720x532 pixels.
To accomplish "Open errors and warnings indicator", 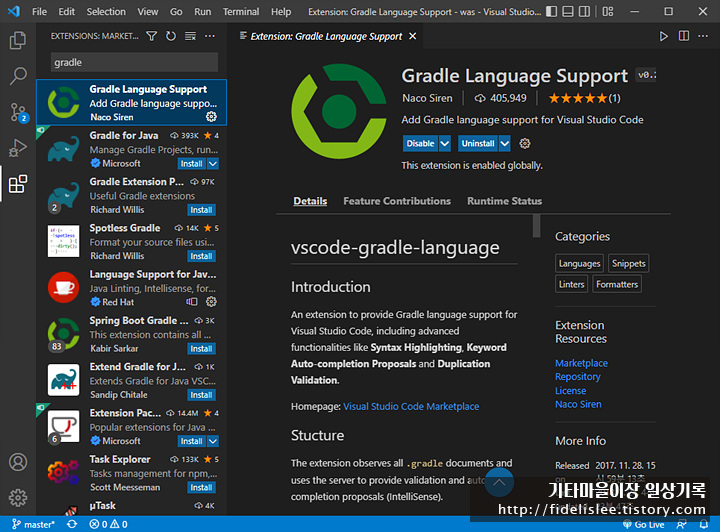I will [x=108, y=524].
